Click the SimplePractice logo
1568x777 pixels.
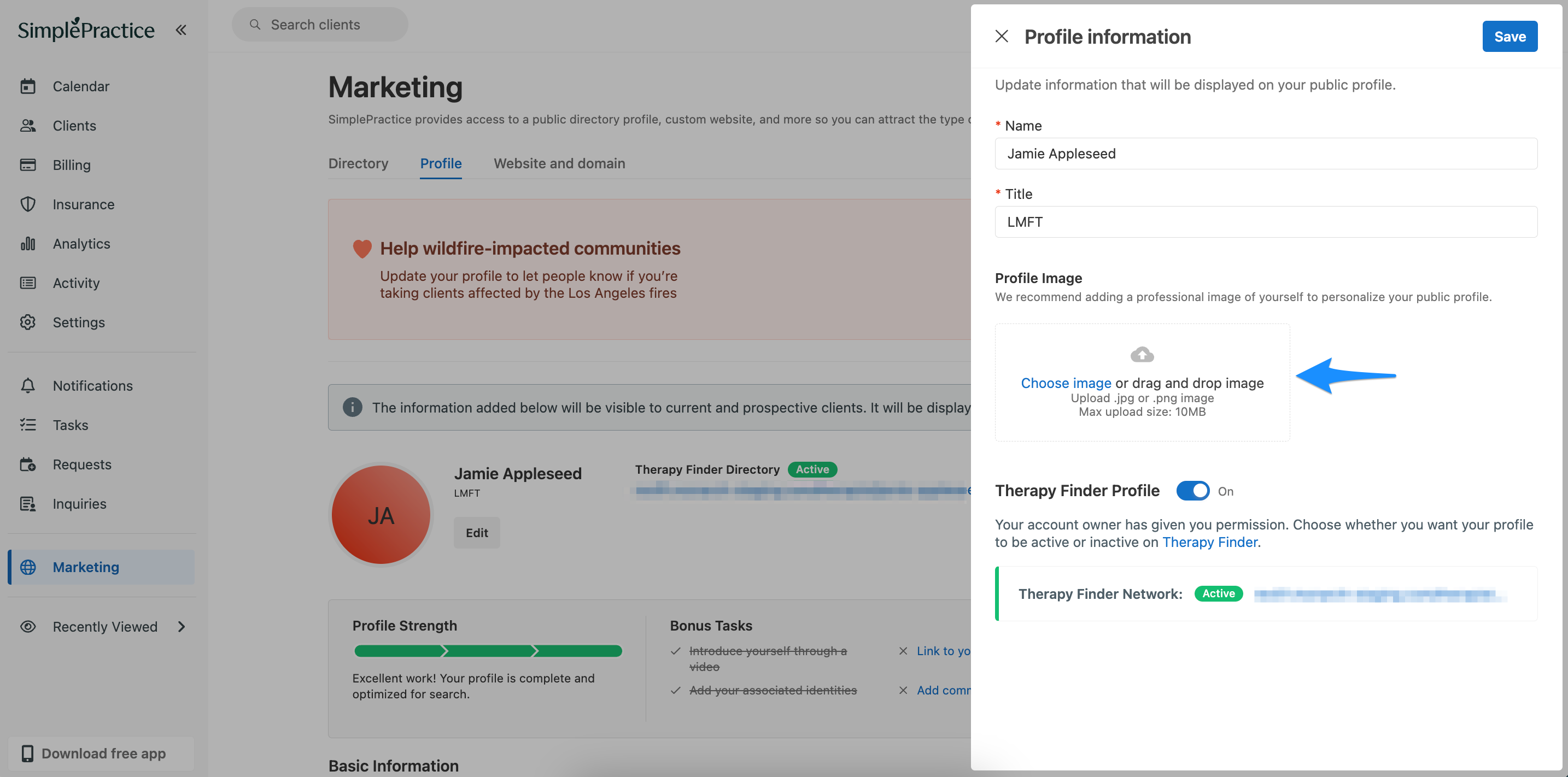tap(86, 29)
